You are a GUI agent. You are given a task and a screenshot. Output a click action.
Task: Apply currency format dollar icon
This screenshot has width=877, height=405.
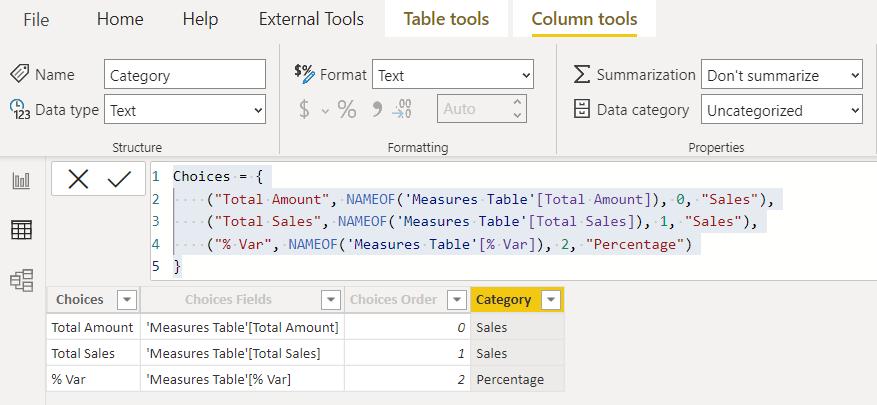(304, 110)
